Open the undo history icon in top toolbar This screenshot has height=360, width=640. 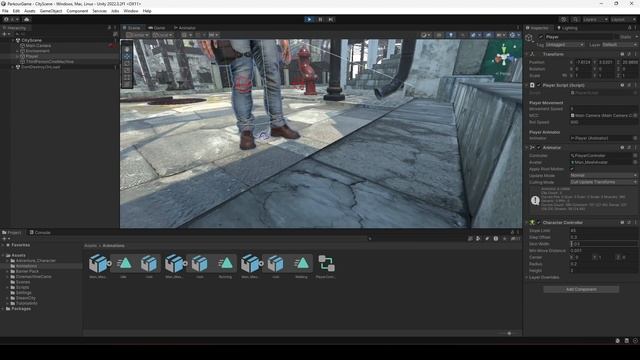[564, 20]
